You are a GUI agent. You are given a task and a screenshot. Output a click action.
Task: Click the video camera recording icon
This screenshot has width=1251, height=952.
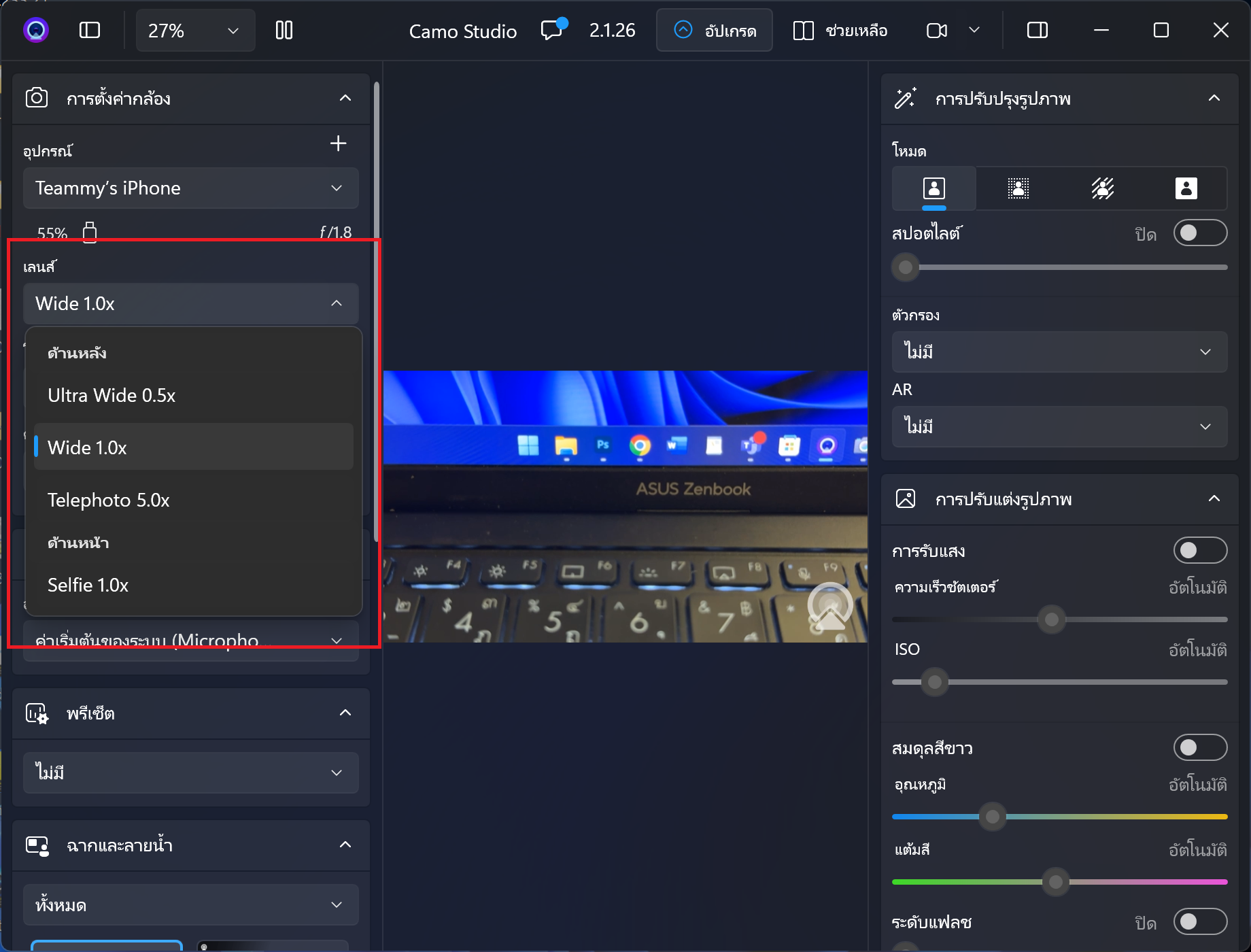tap(937, 30)
